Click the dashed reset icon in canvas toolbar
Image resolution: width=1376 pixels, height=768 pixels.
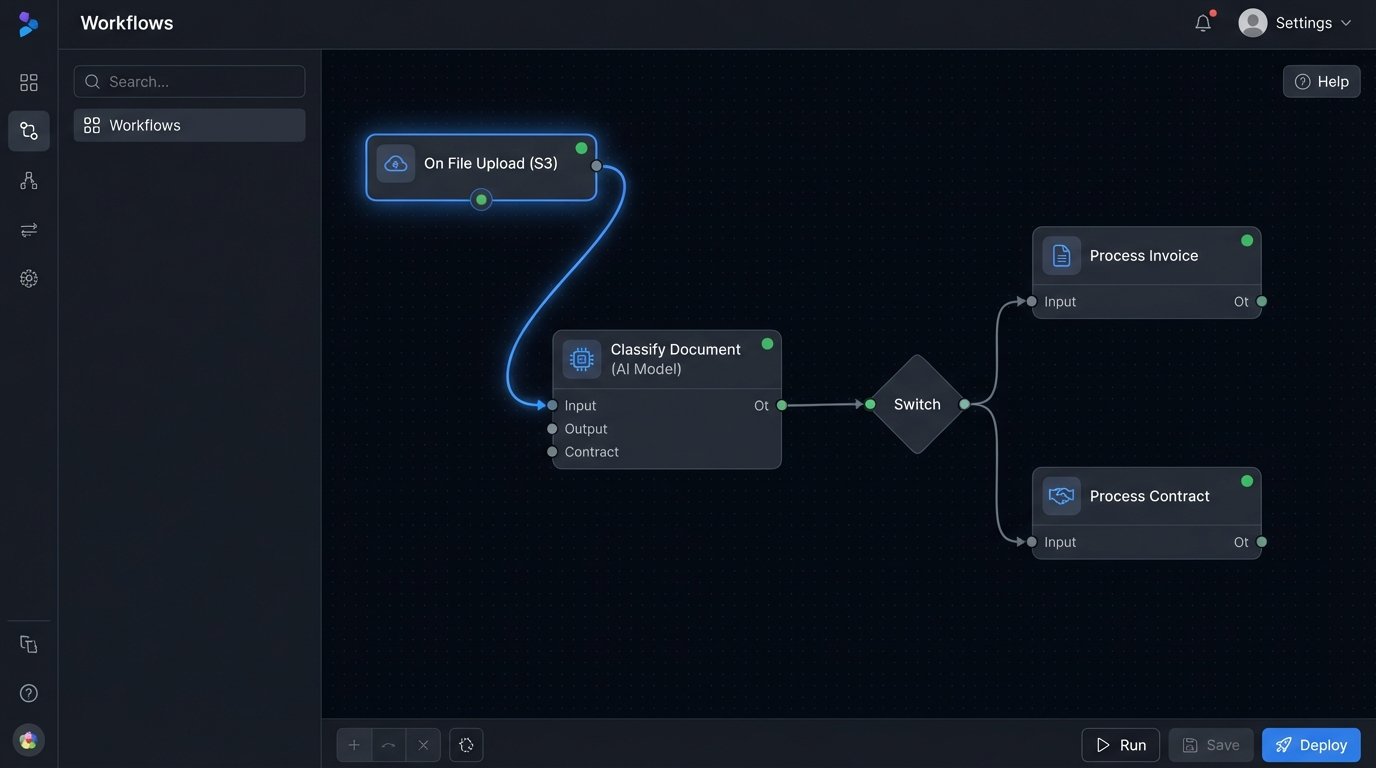pos(466,745)
